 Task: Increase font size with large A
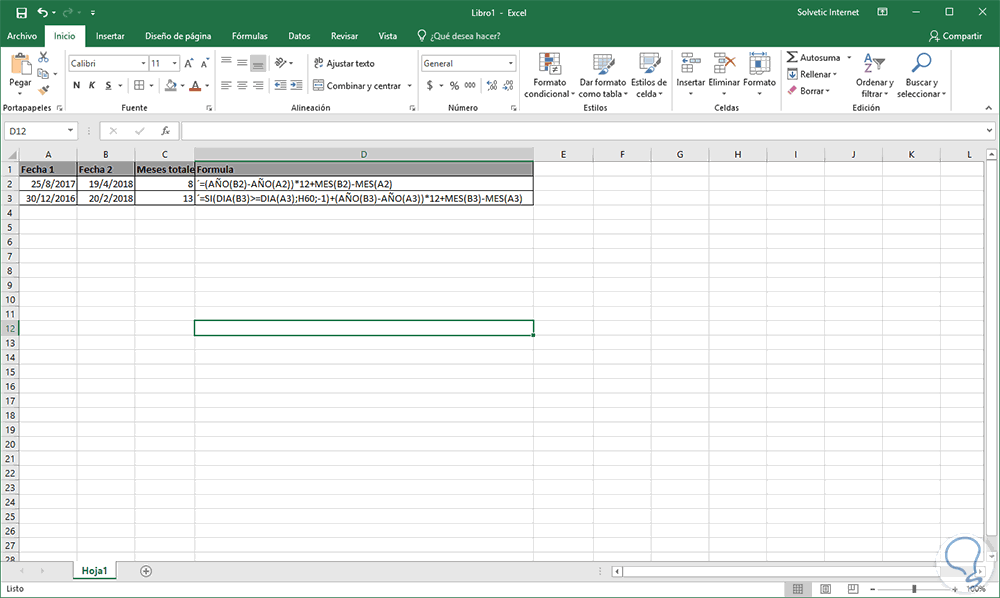click(x=189, y=64)
